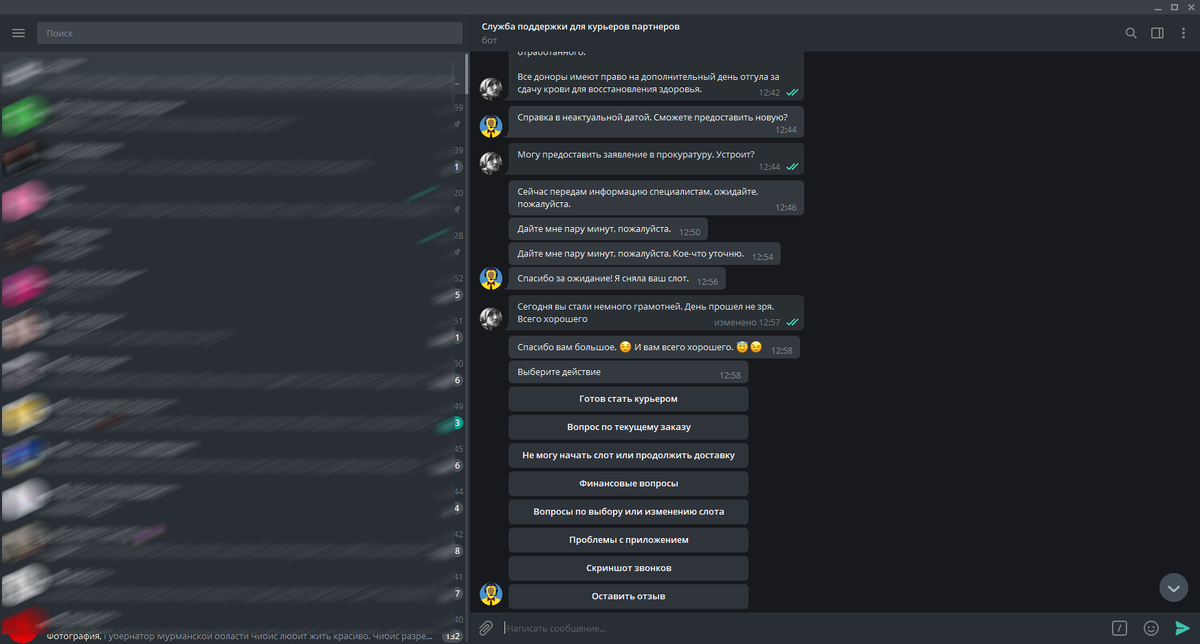
Task: Click bot avatar next to 'Оставить отзыв'
Action: click(x=490, y=595)
